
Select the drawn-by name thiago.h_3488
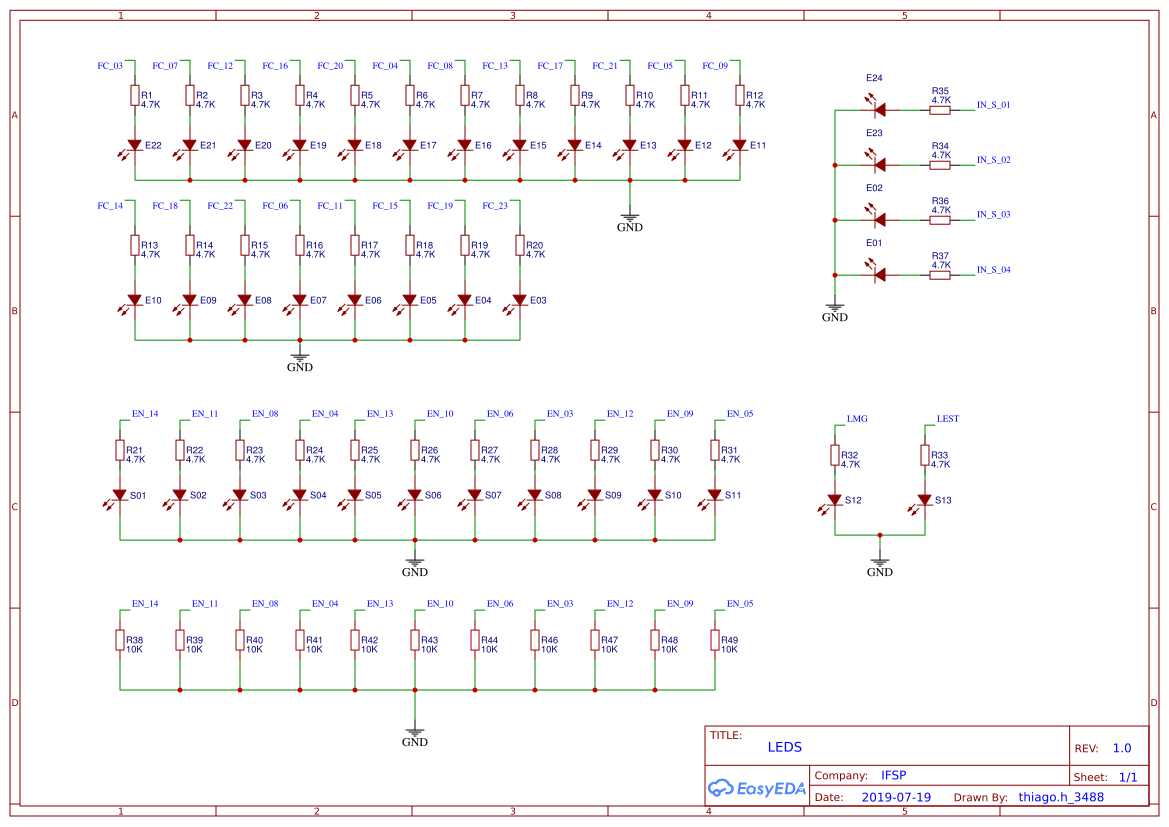tap(1061, 797)
